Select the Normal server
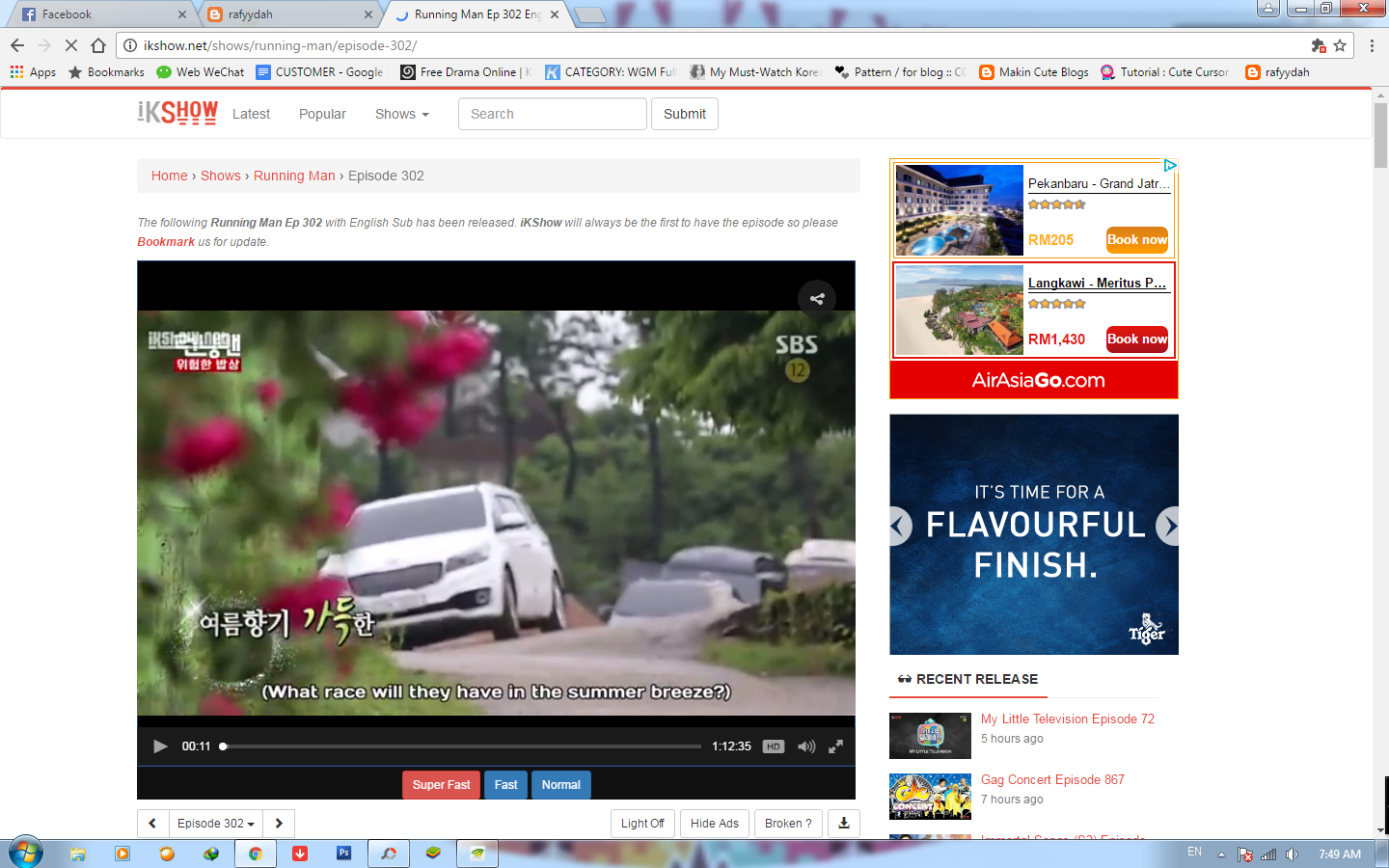Image resolution: width=1389 pixels, height=868 pixels. click(x=561, y=785)
